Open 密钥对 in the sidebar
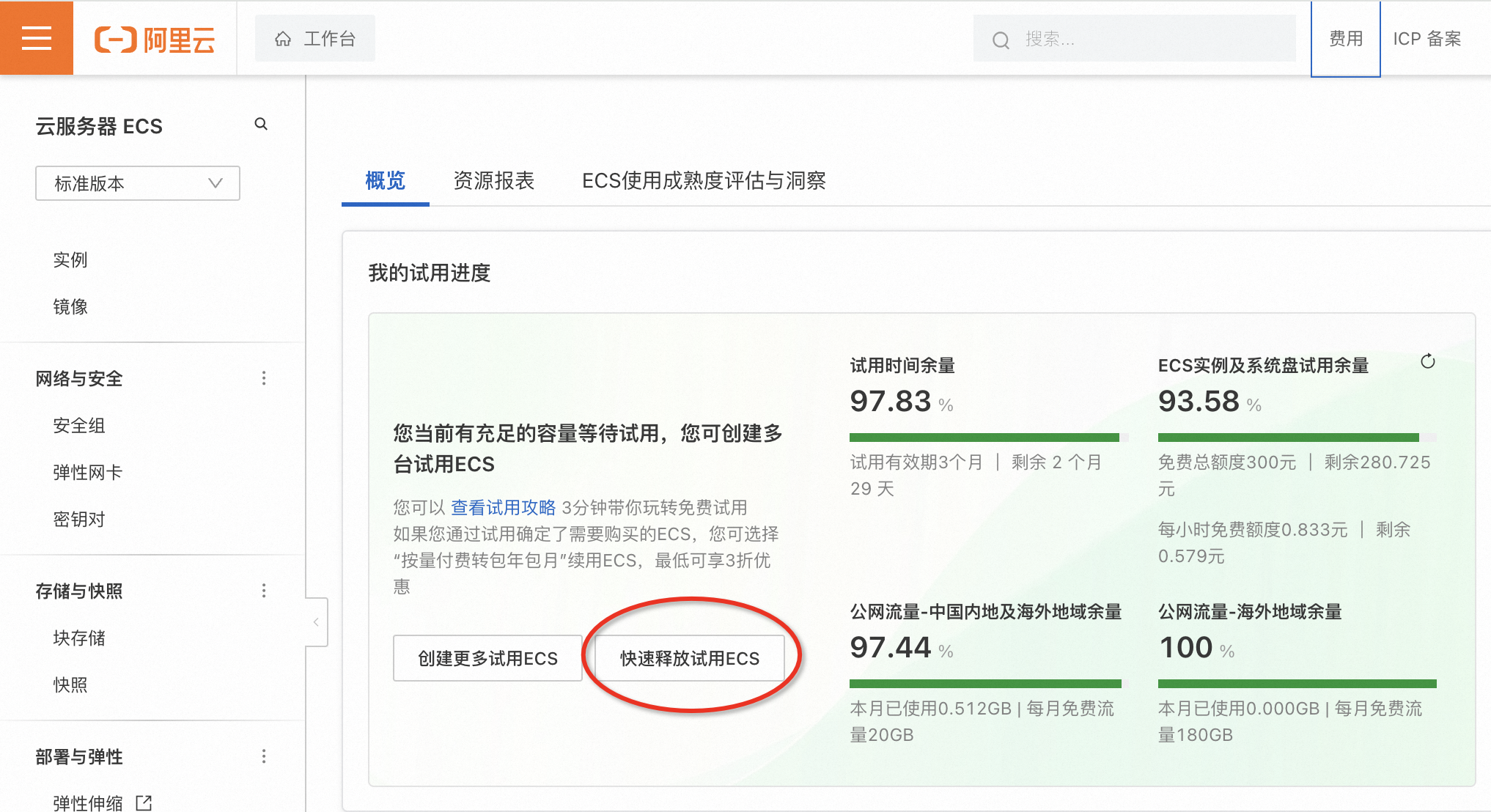 click(x=79, y=519)
